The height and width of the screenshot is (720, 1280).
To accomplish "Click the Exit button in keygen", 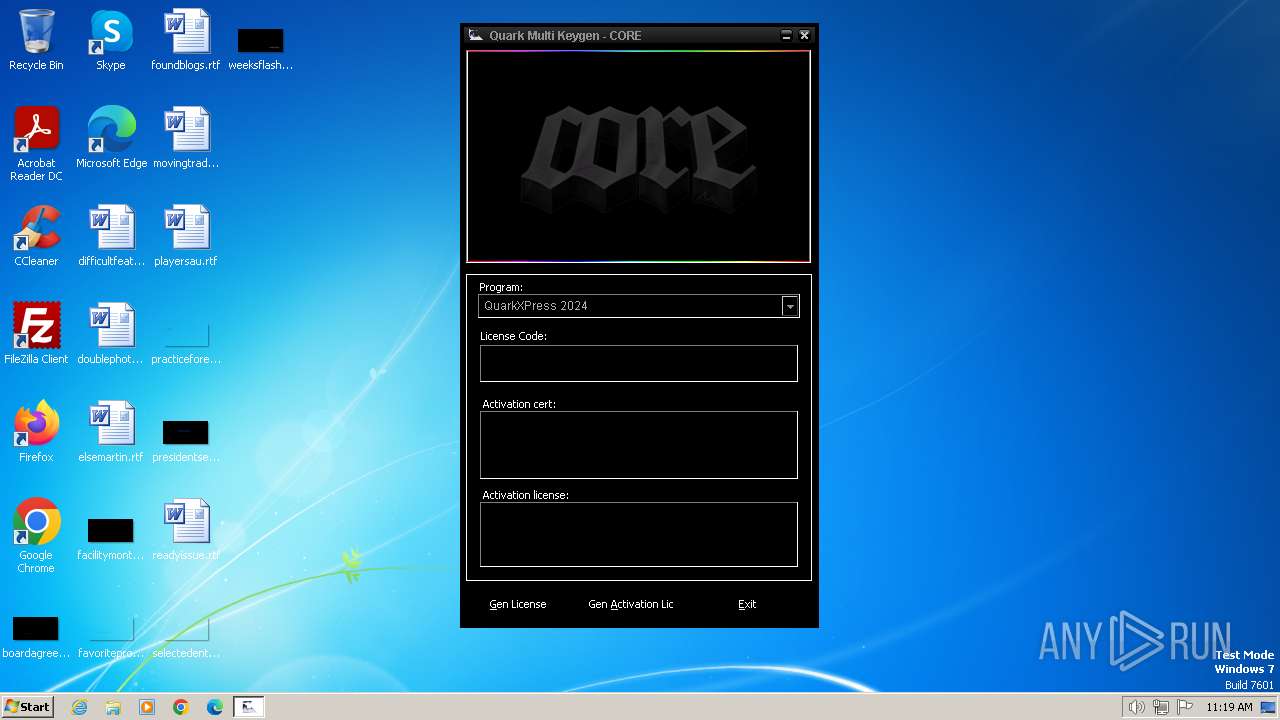I will point(747,604).
